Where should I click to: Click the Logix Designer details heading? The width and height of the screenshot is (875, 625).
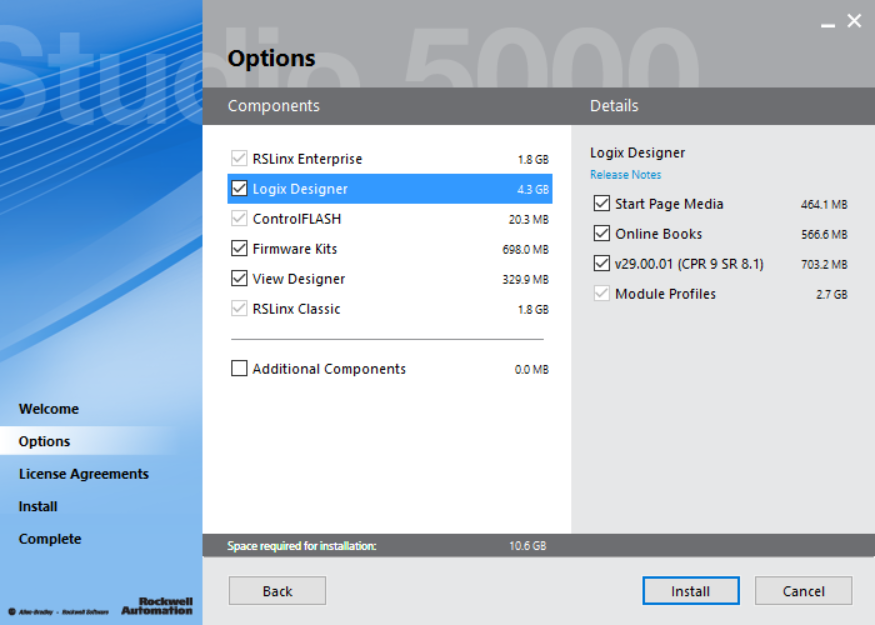point(637,153)
